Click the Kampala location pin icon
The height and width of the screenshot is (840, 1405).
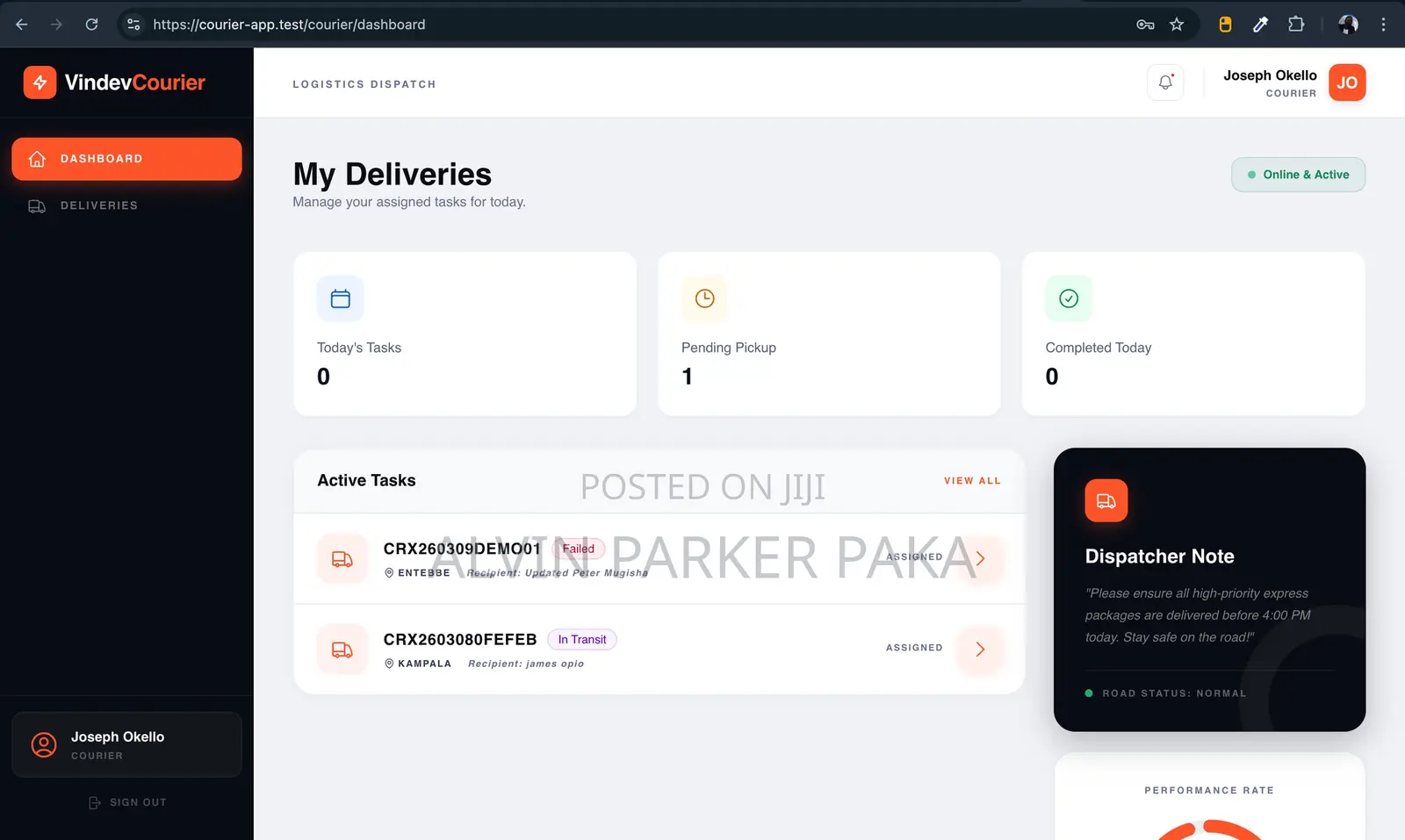[x=389, y=664]
